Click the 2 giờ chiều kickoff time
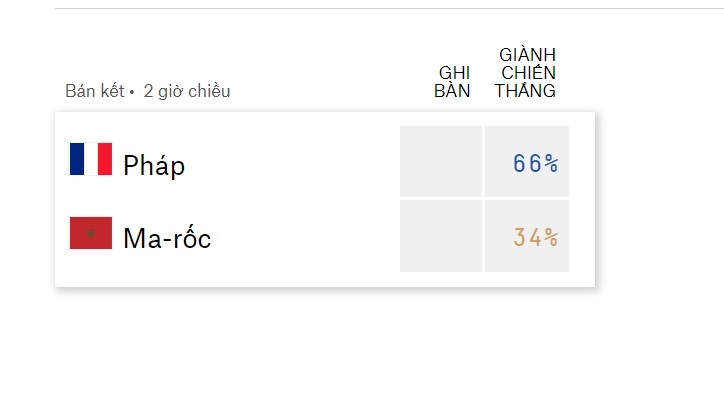 click(x=187, y=91)
